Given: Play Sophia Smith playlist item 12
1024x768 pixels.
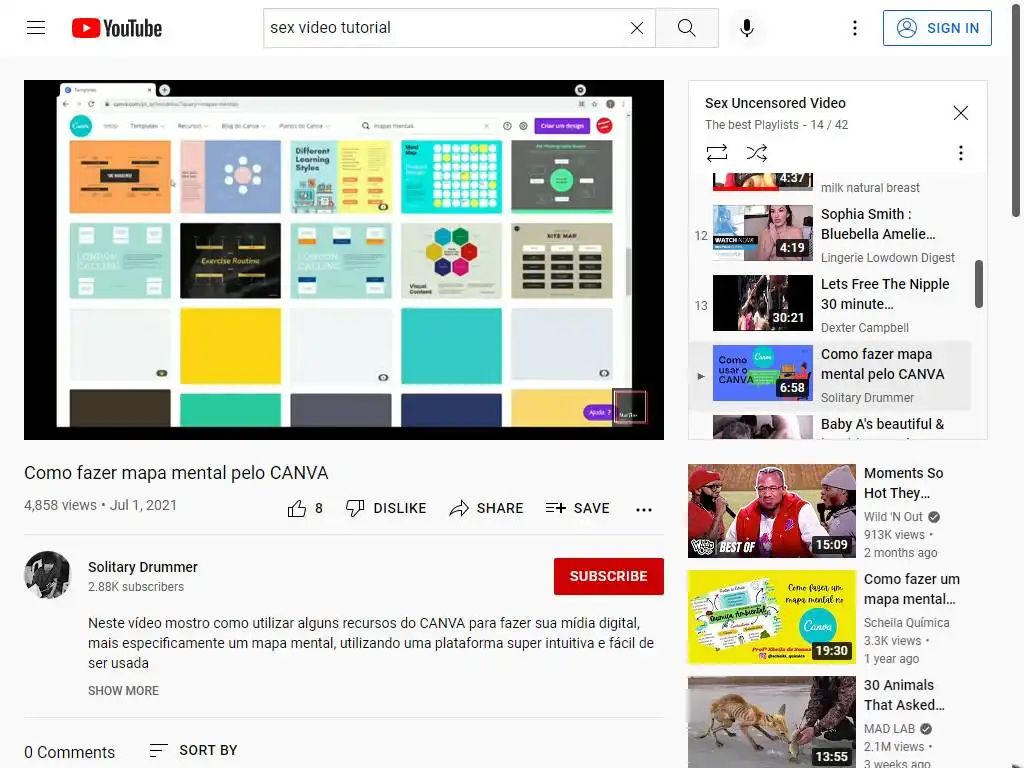Looking at the screenshot, I should 831,235.
